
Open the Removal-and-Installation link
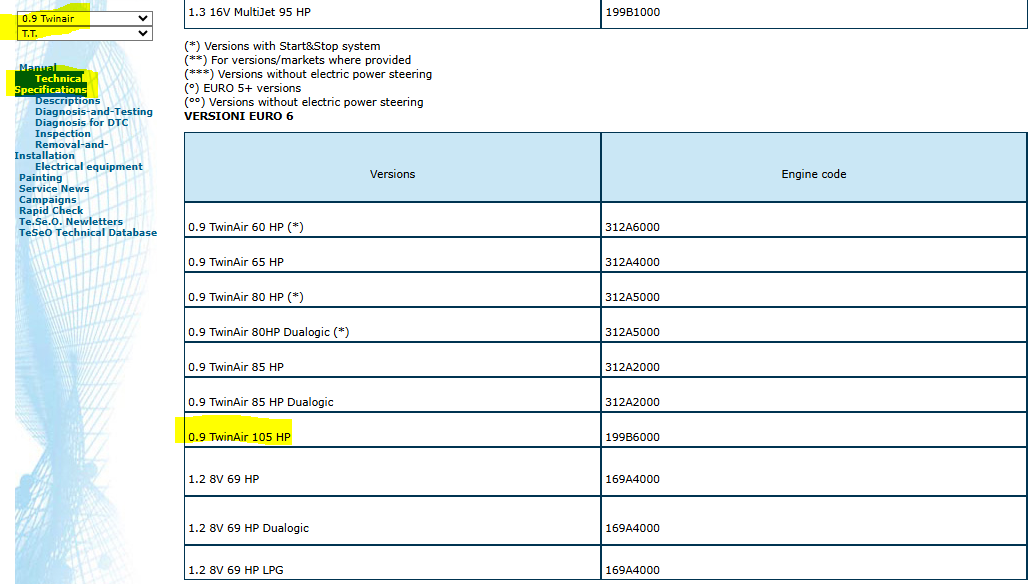tap(70, 145)
